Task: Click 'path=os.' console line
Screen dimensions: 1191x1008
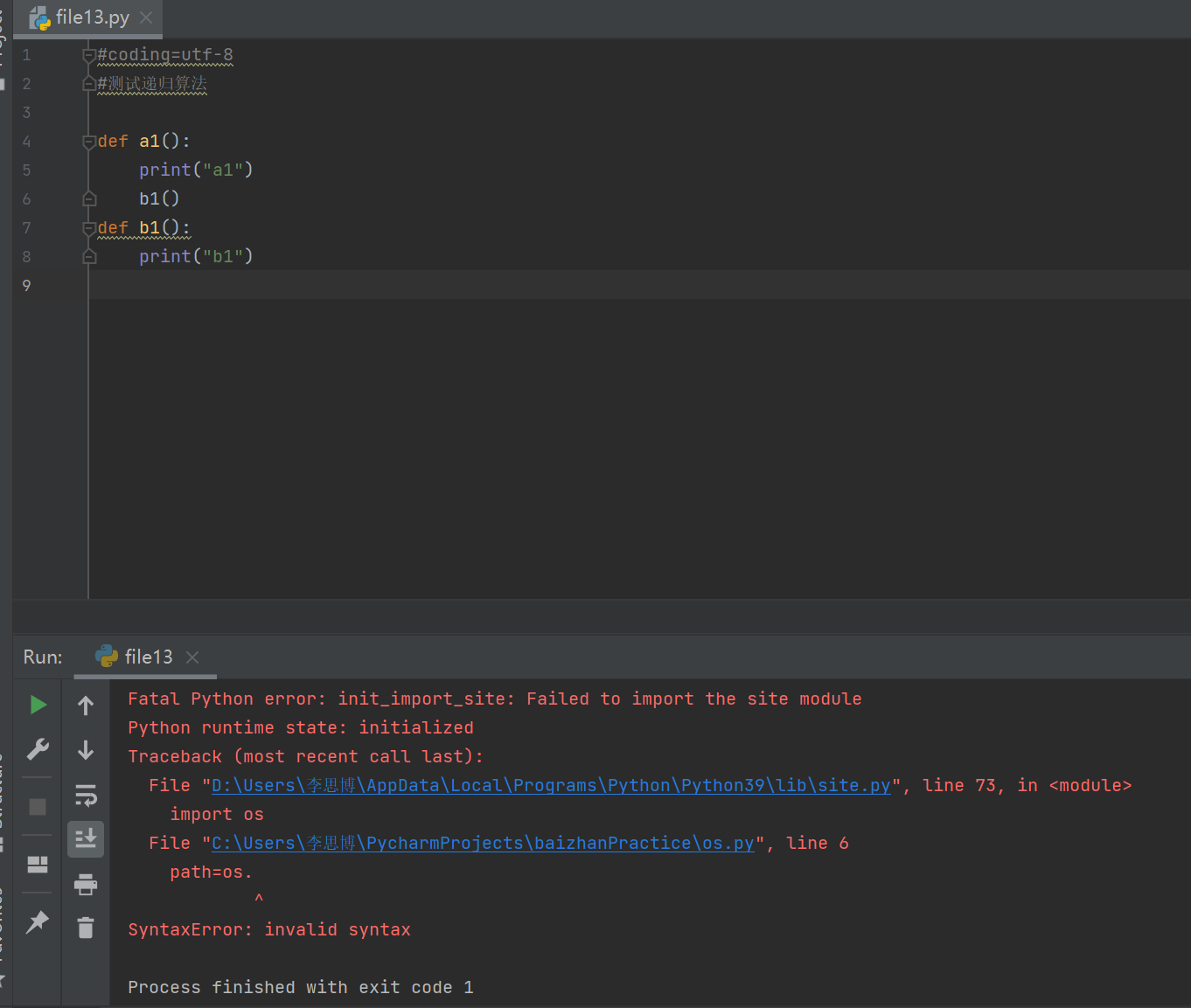Action: 211,872
